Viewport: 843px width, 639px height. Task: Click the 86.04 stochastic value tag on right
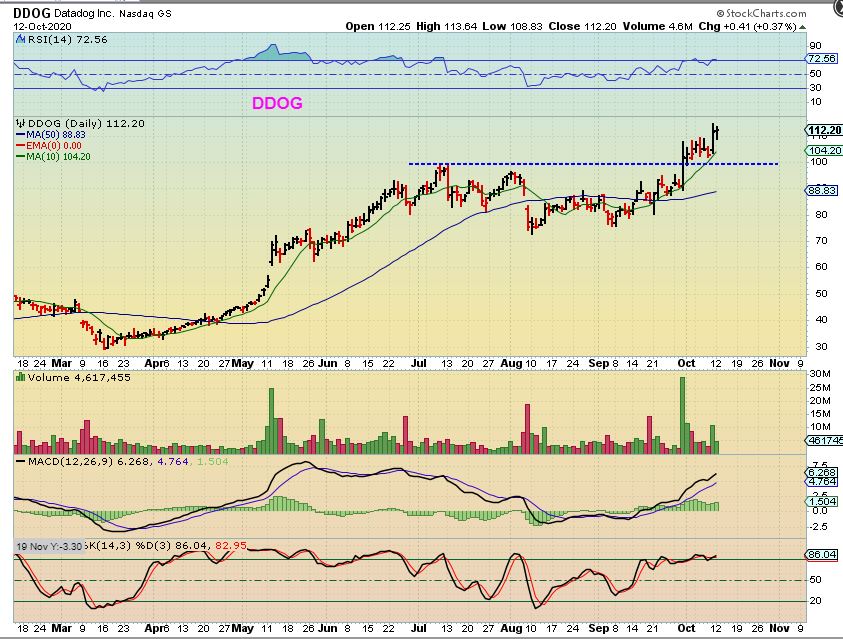(822, 553)
